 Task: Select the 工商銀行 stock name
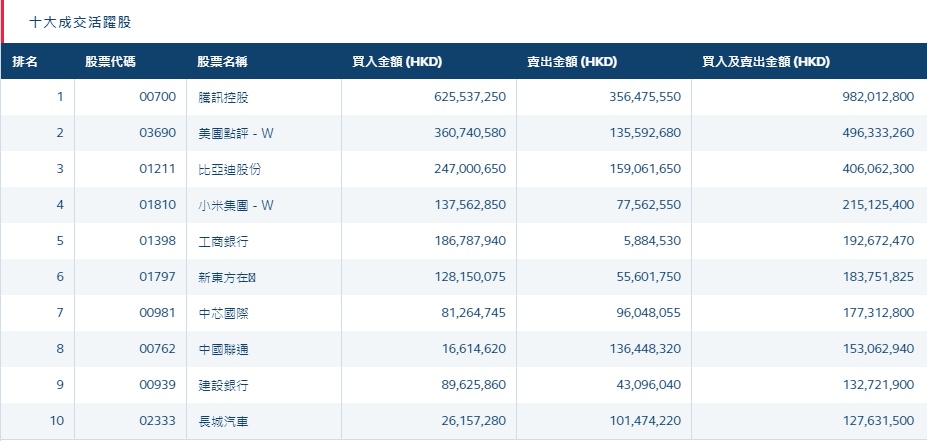coord(222,242)
